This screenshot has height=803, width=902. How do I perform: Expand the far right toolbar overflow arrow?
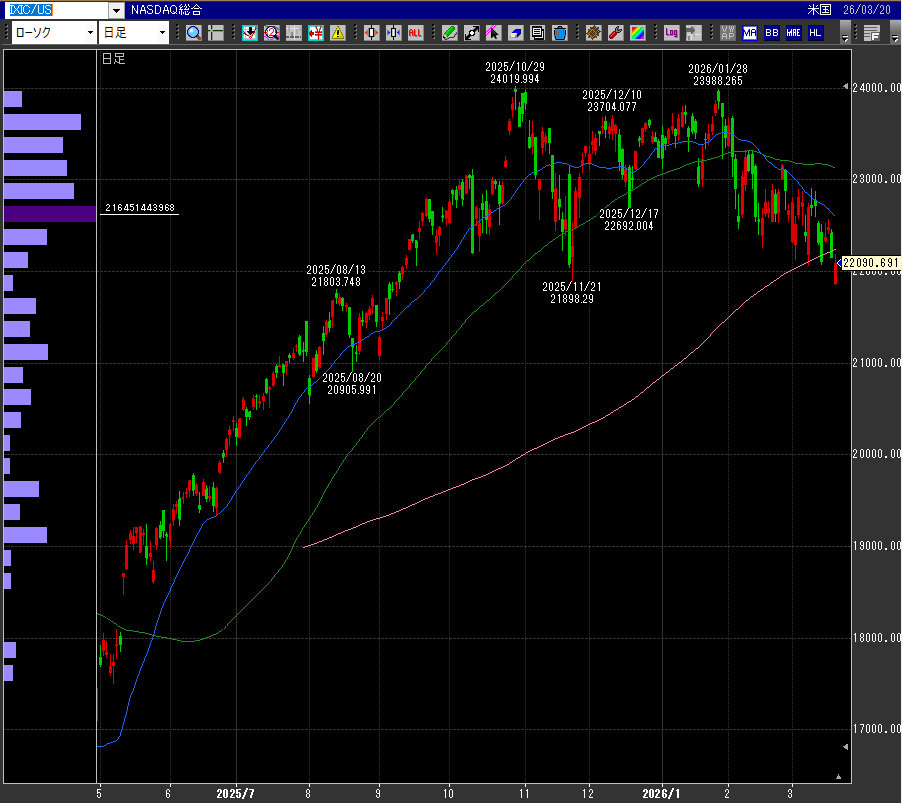(894, 33)
